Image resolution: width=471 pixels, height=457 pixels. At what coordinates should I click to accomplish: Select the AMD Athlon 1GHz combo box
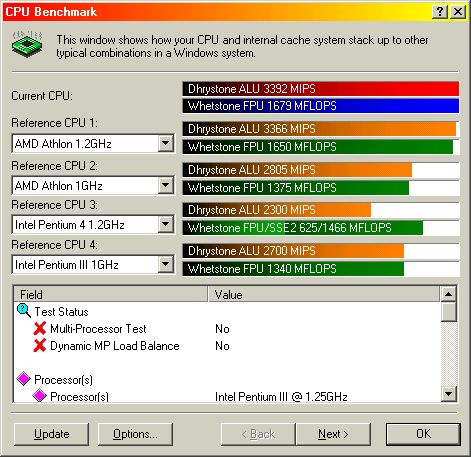[93, 185]
